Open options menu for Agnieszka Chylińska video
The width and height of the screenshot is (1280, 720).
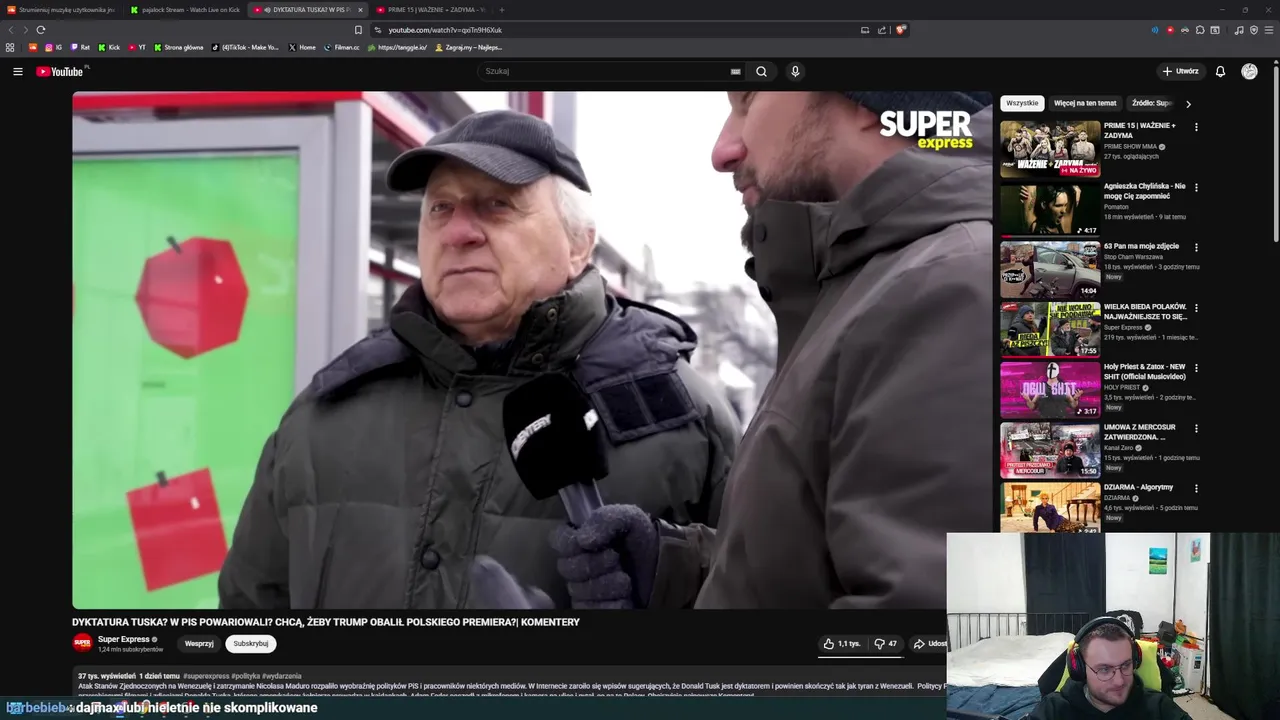(x=1196, y=187)
